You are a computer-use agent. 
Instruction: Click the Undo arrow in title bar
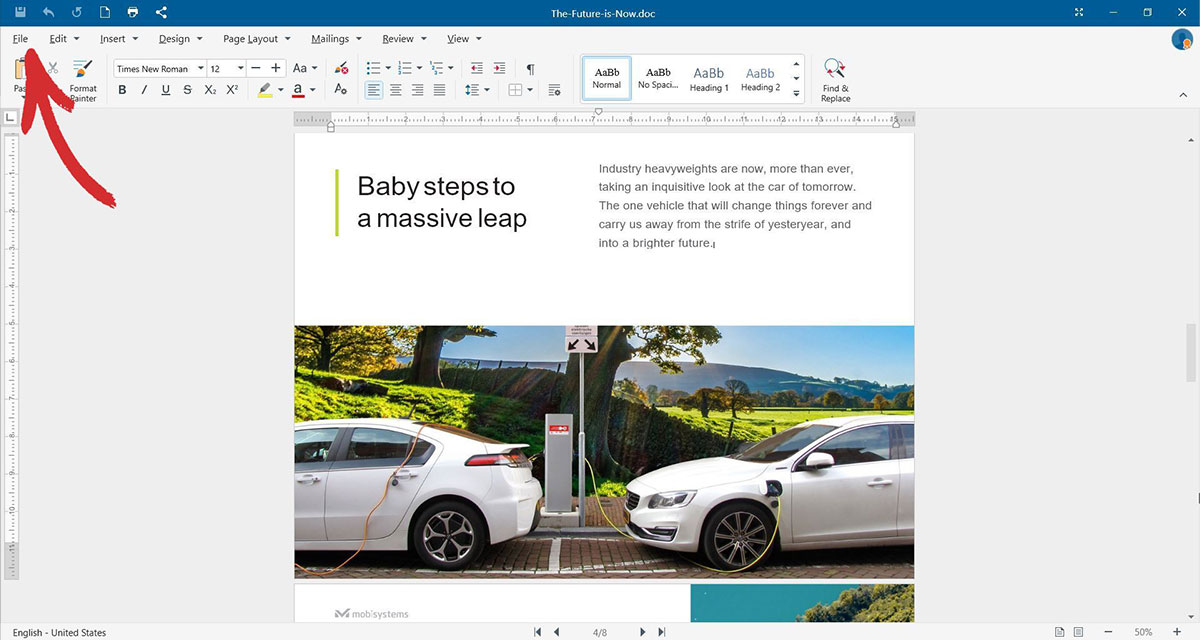pos(49,12)
